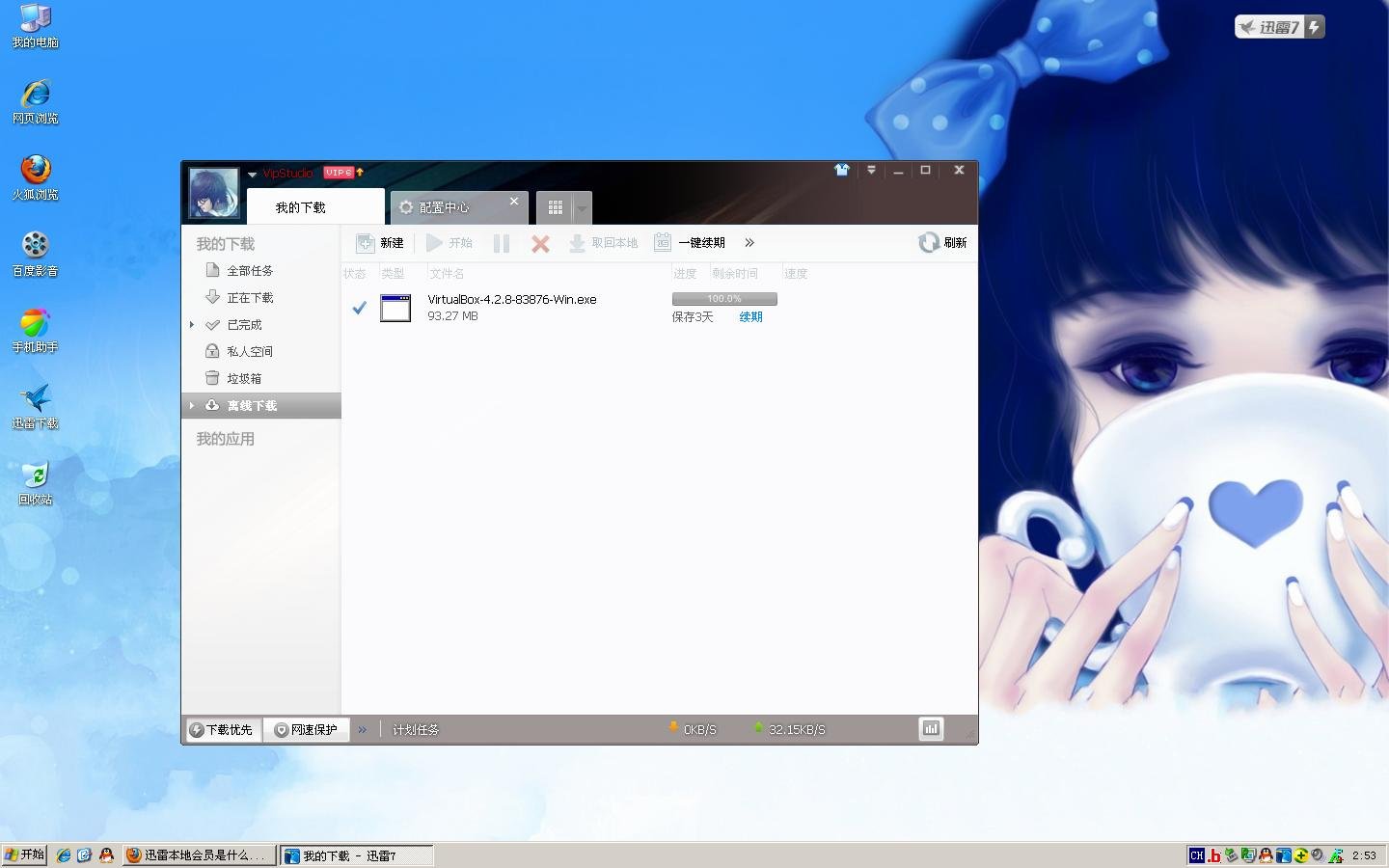The height and width of the screenshot is (868, 1389).
Task: Click the 一键续期 renew-all button
Action: pos(691,243)
